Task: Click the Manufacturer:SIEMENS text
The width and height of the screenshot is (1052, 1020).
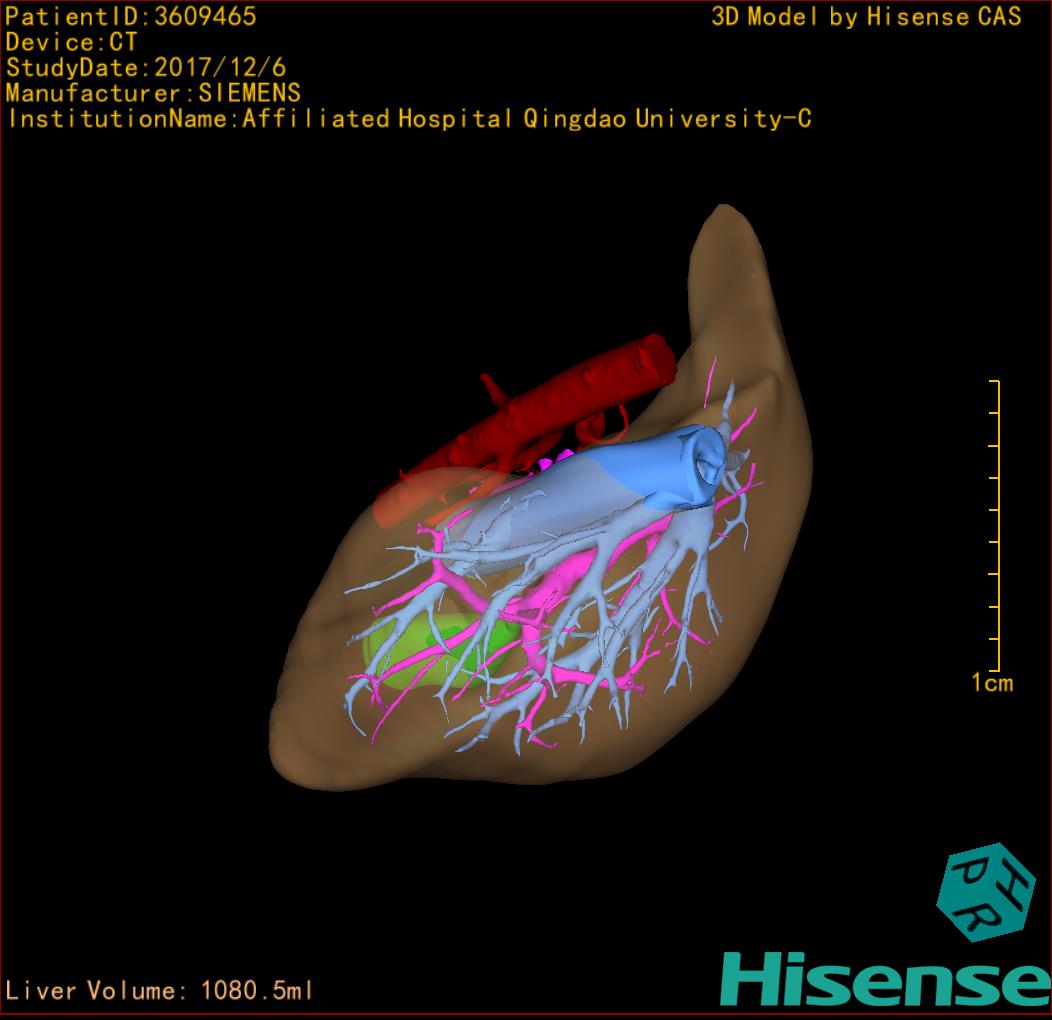Action: click(153, 93)
